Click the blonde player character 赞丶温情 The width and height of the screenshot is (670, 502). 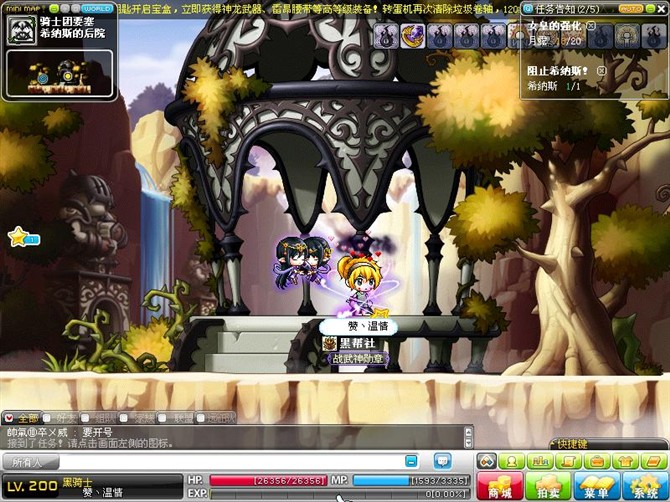pos(360,284)
